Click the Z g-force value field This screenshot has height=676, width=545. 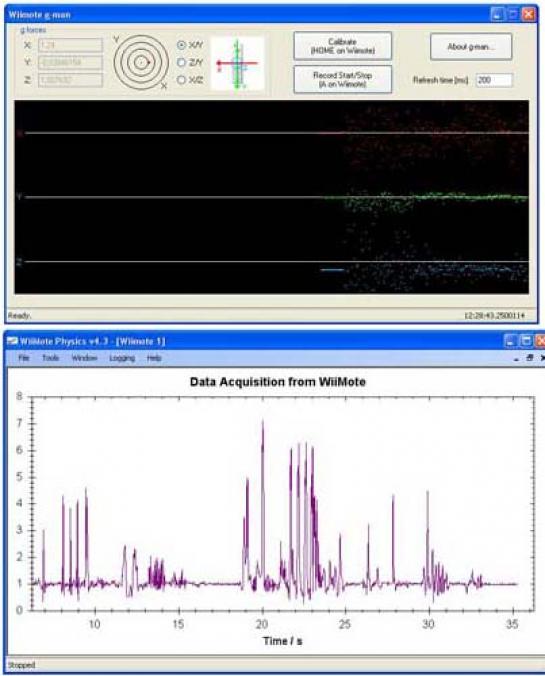point(71,80)
